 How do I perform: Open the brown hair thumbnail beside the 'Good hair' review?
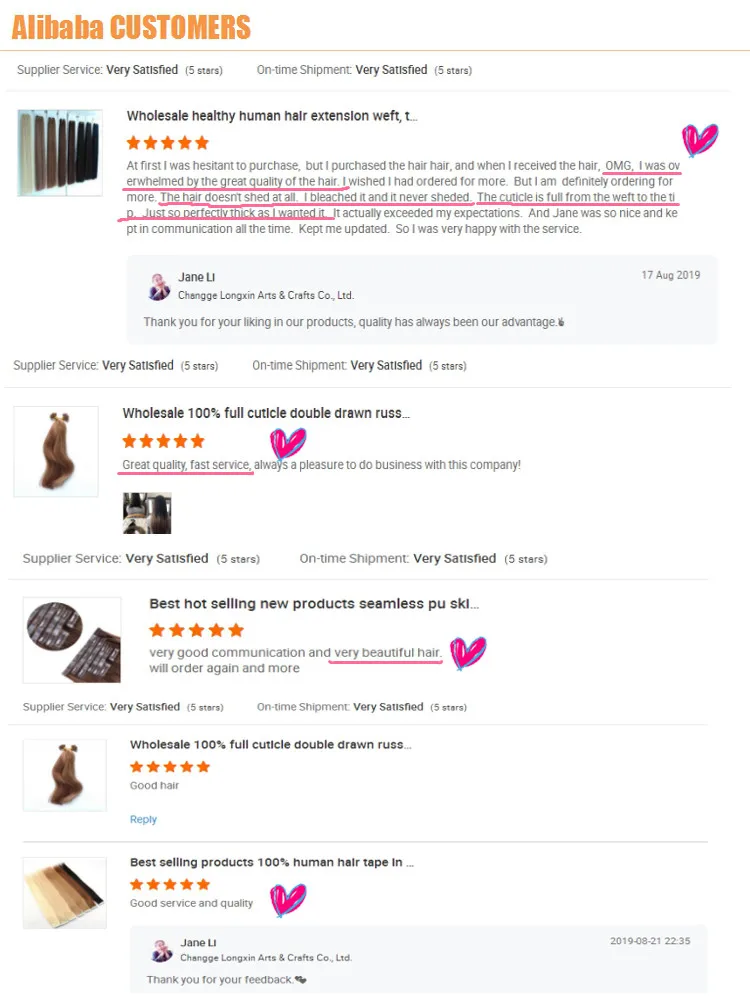click(64, 775)
